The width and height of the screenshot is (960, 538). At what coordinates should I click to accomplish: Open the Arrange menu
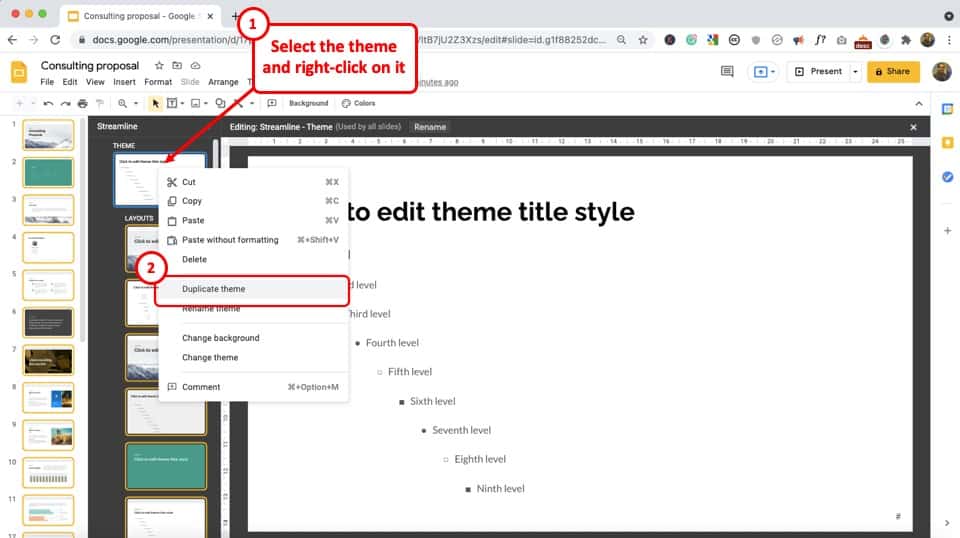tap(223, 82)
